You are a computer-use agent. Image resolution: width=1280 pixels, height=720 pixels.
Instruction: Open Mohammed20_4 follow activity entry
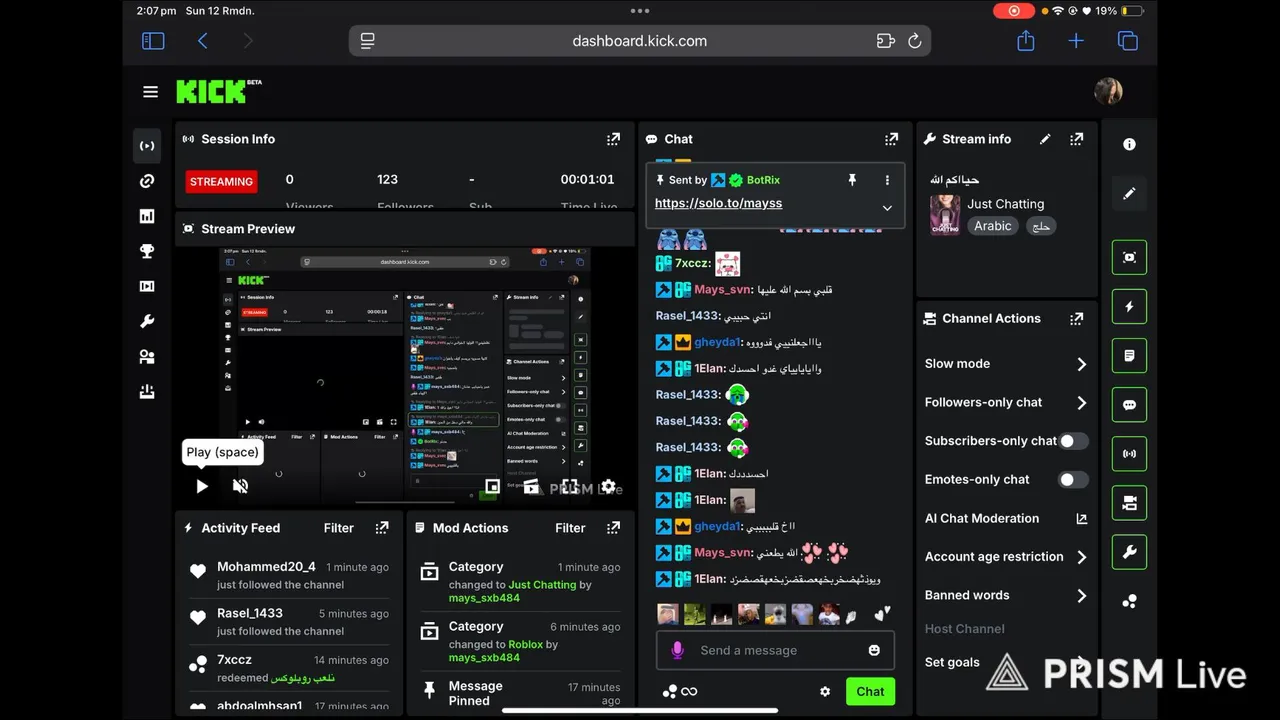click(289, 575)
